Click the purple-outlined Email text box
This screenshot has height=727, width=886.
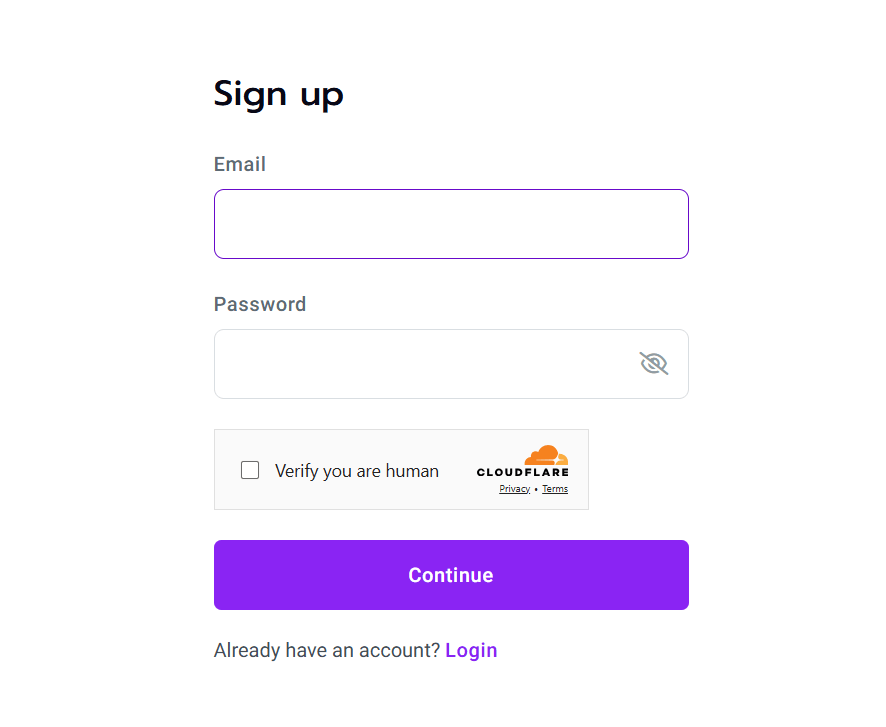pos(451,224)
